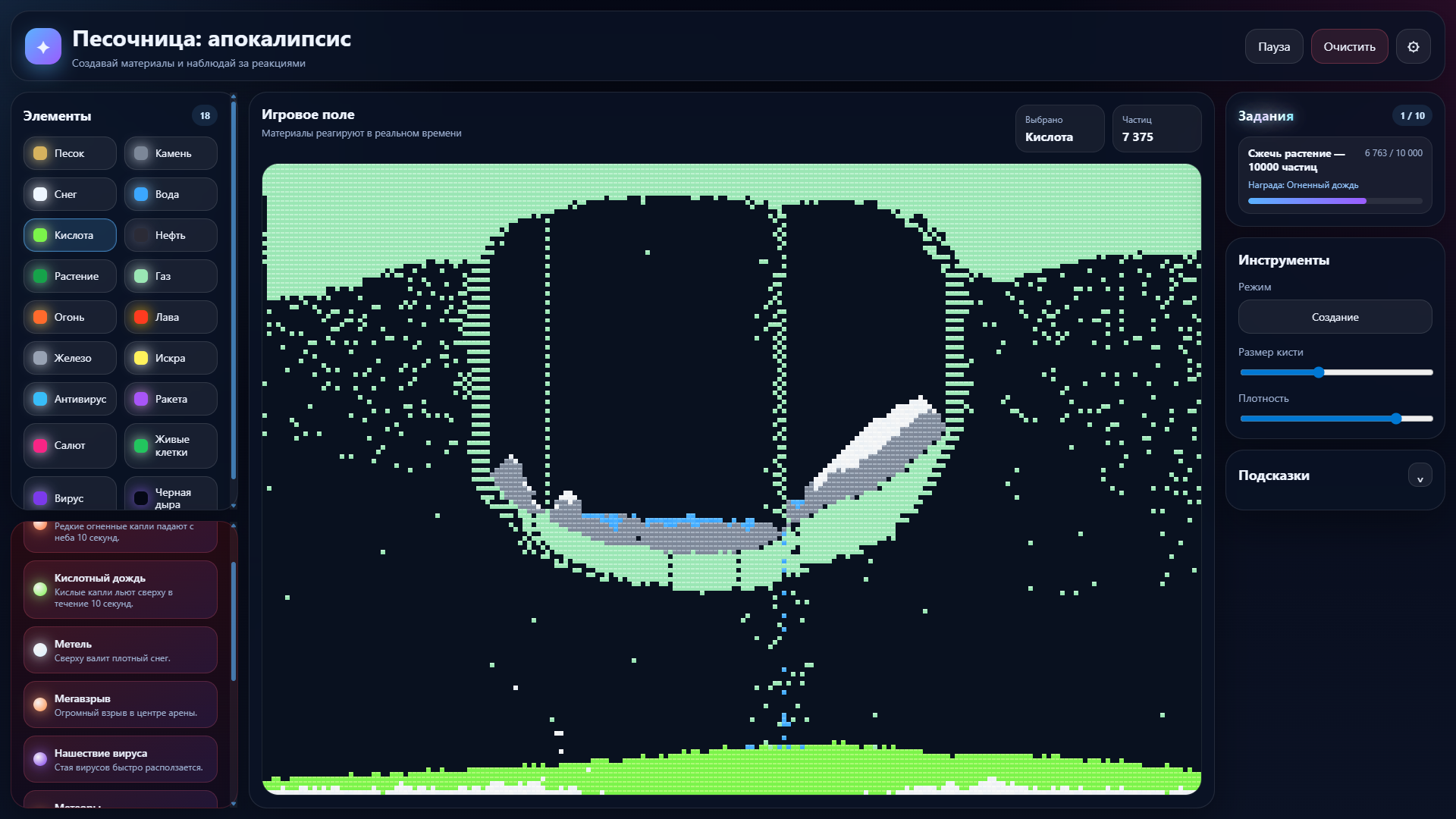Click the tasks counter 1 / 10
This screenshot has width=1456, height=819.
[1412, 115]
